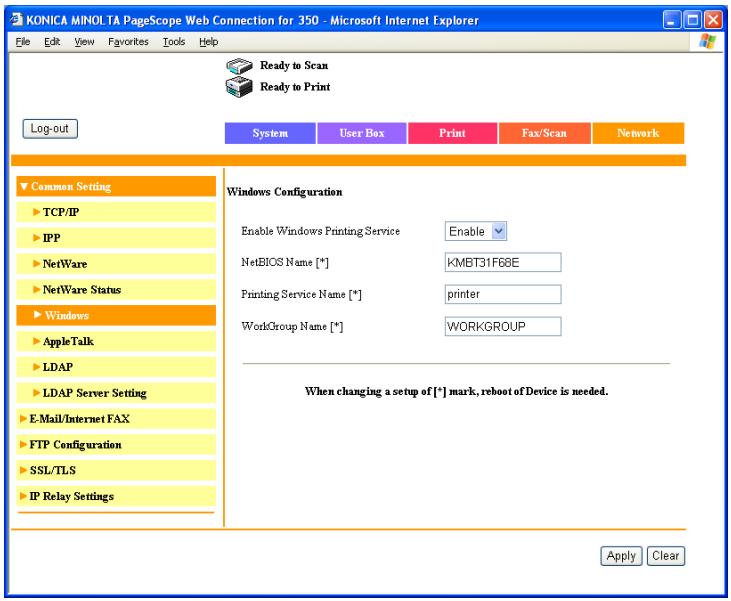
Task: Open the Help menu
Action: click(208, 42)
